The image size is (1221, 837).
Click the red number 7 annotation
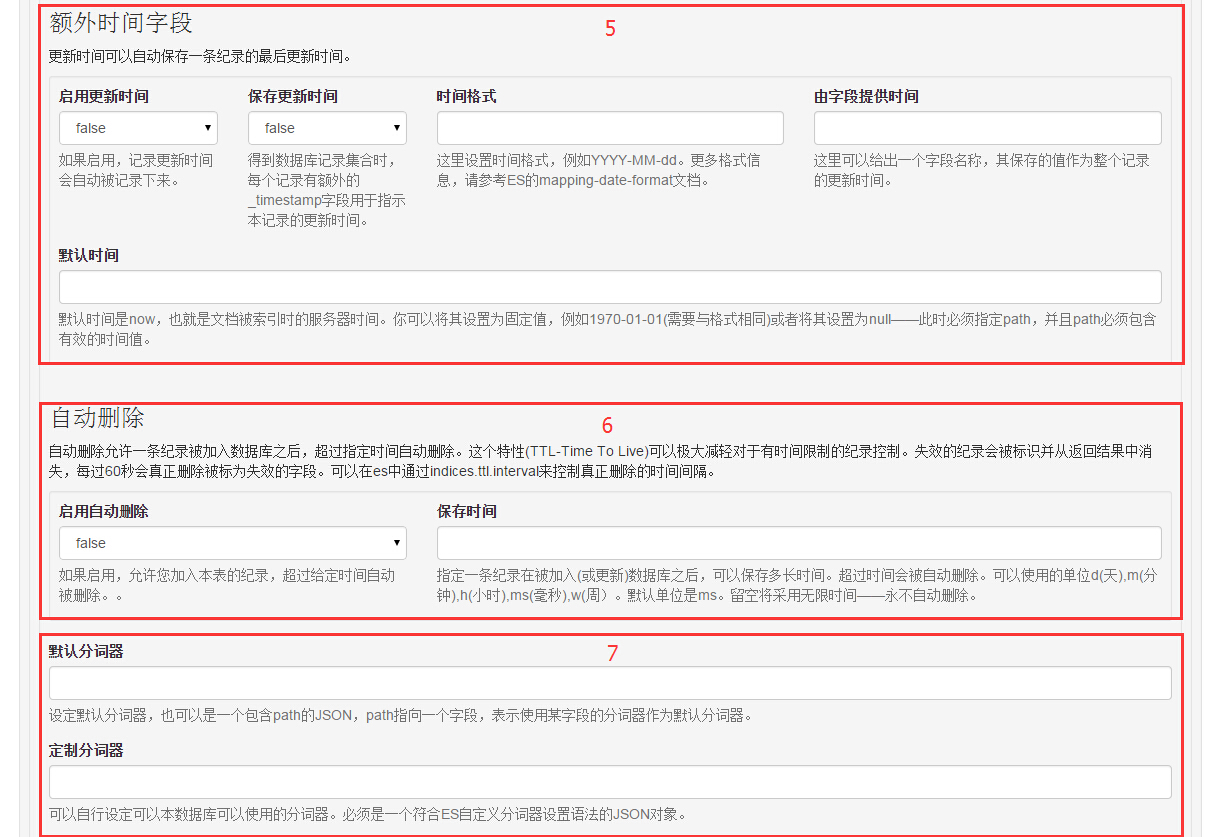pyautogui.click(x=613, y=654)
